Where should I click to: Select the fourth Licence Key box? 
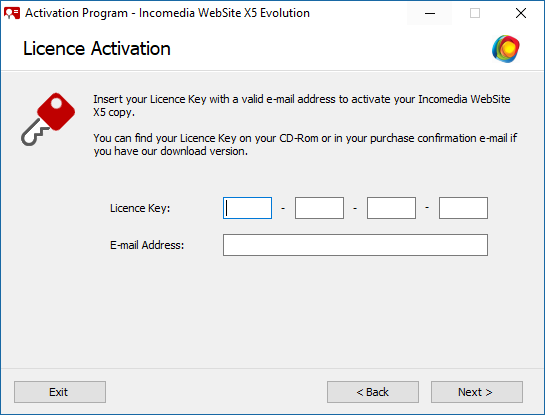point(463,208)
